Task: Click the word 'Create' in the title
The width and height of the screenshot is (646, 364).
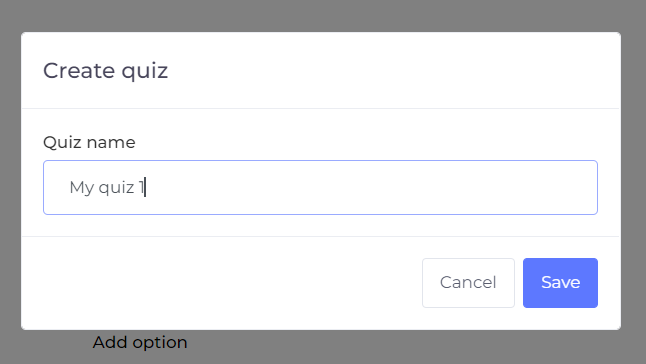Action: (79, 70)
